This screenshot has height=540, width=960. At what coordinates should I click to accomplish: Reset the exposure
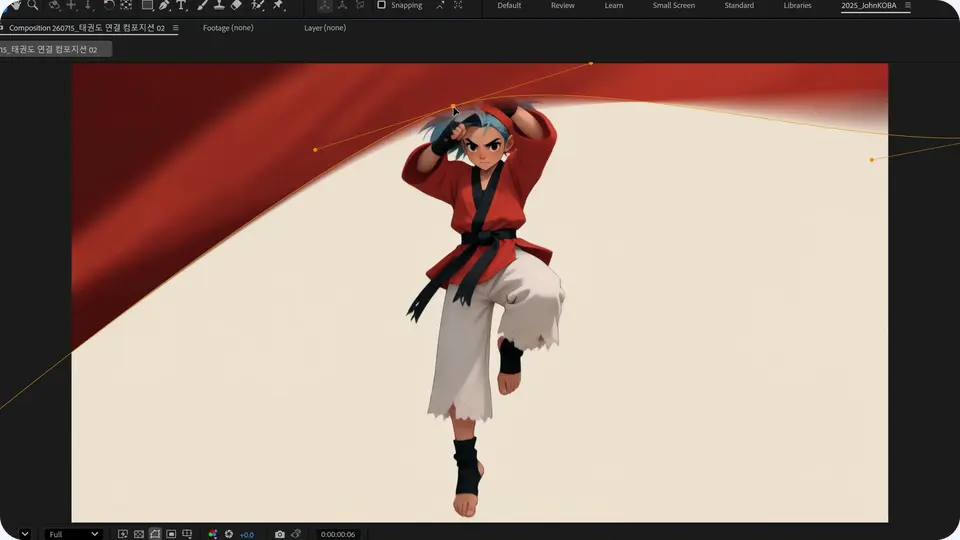tap(229, 534)
